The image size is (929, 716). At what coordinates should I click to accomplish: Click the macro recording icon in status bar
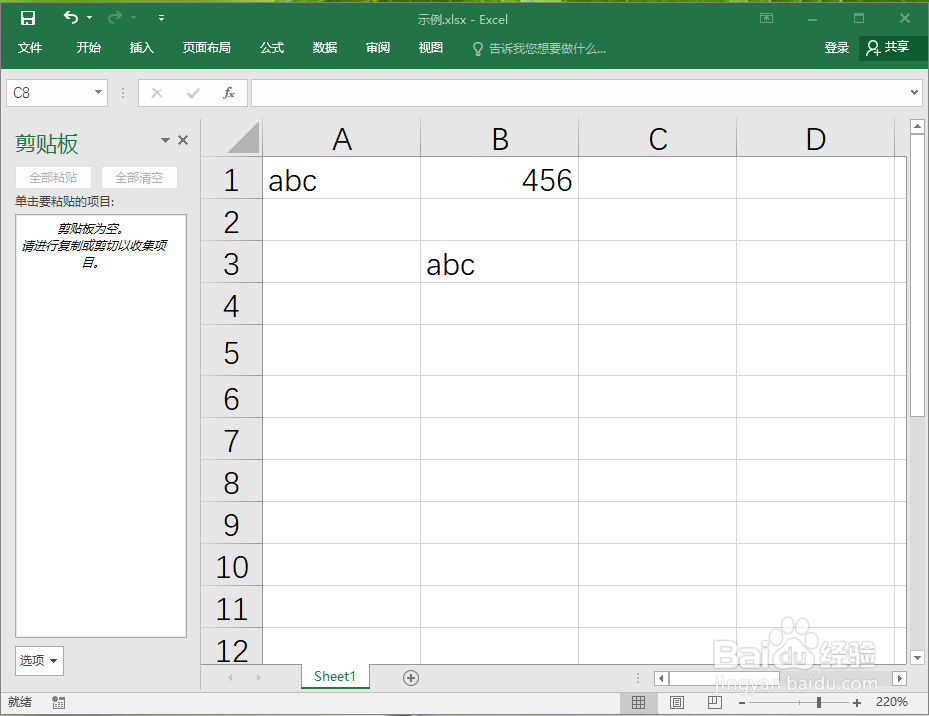pyautogui.click(x=57, y=702)
